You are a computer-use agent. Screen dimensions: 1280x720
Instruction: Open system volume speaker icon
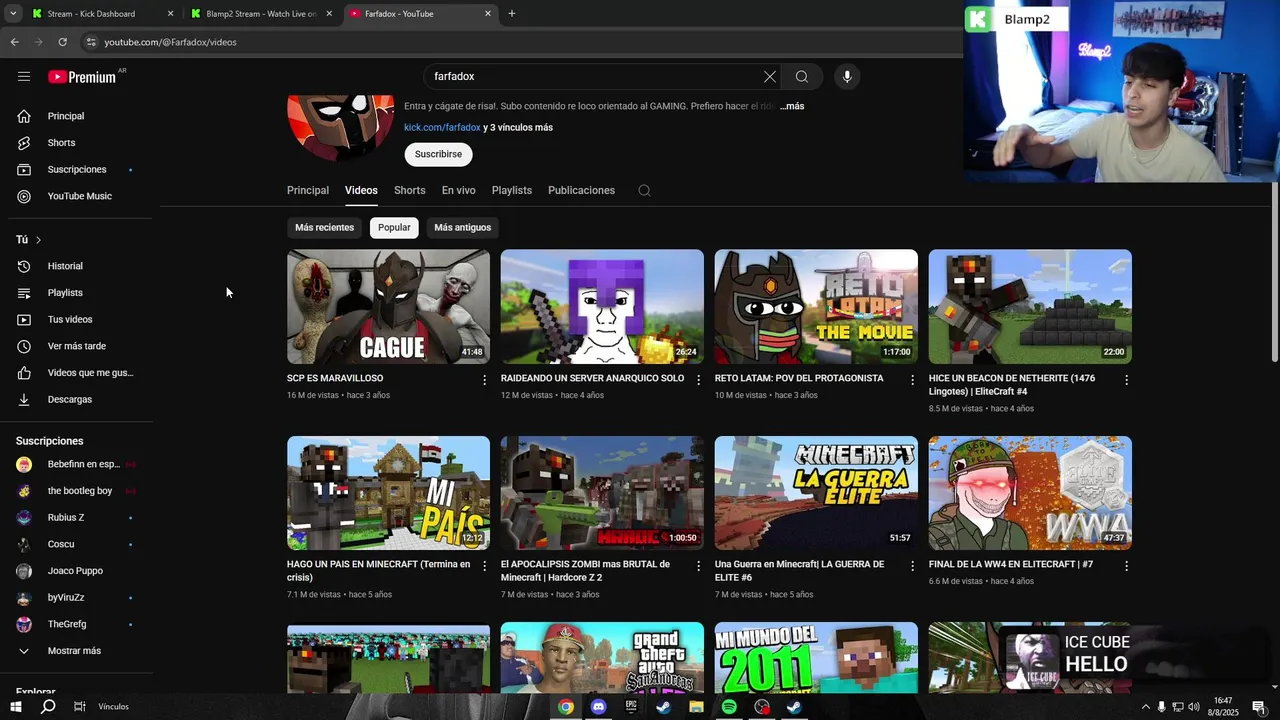pos(1193,707)
